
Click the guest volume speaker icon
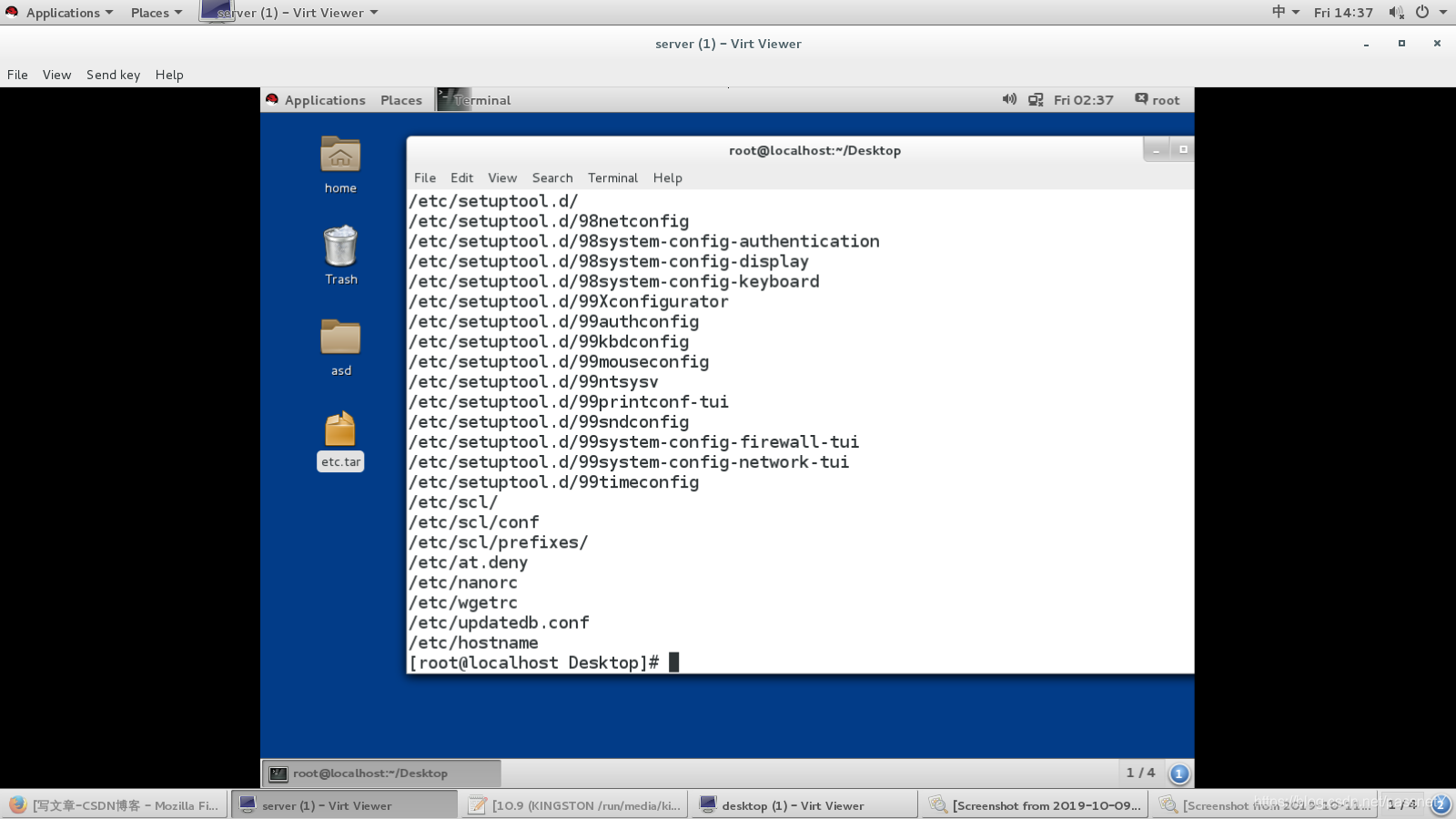pyautogui.click(x=1009, y=99)
